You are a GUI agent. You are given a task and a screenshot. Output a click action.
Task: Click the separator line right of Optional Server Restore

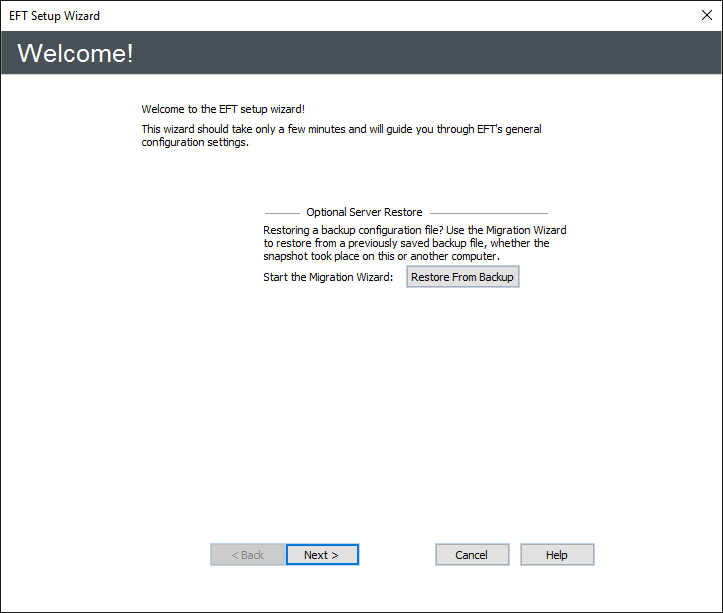pyautogui.click(x=488, y=213)
